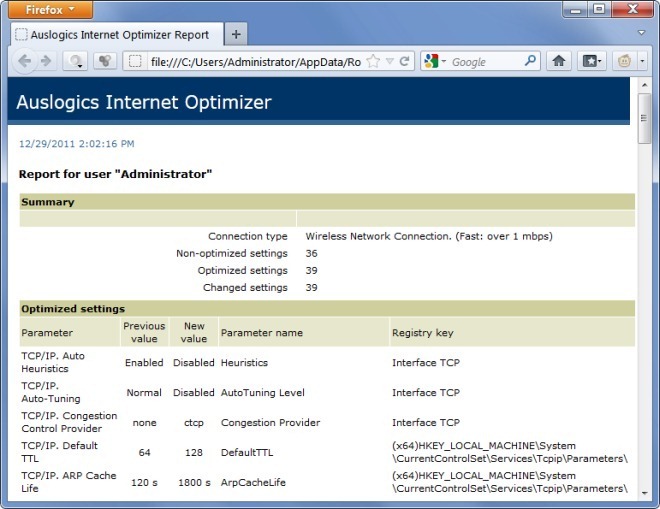Click the Non-optimized settings value 36

(311, 253)
